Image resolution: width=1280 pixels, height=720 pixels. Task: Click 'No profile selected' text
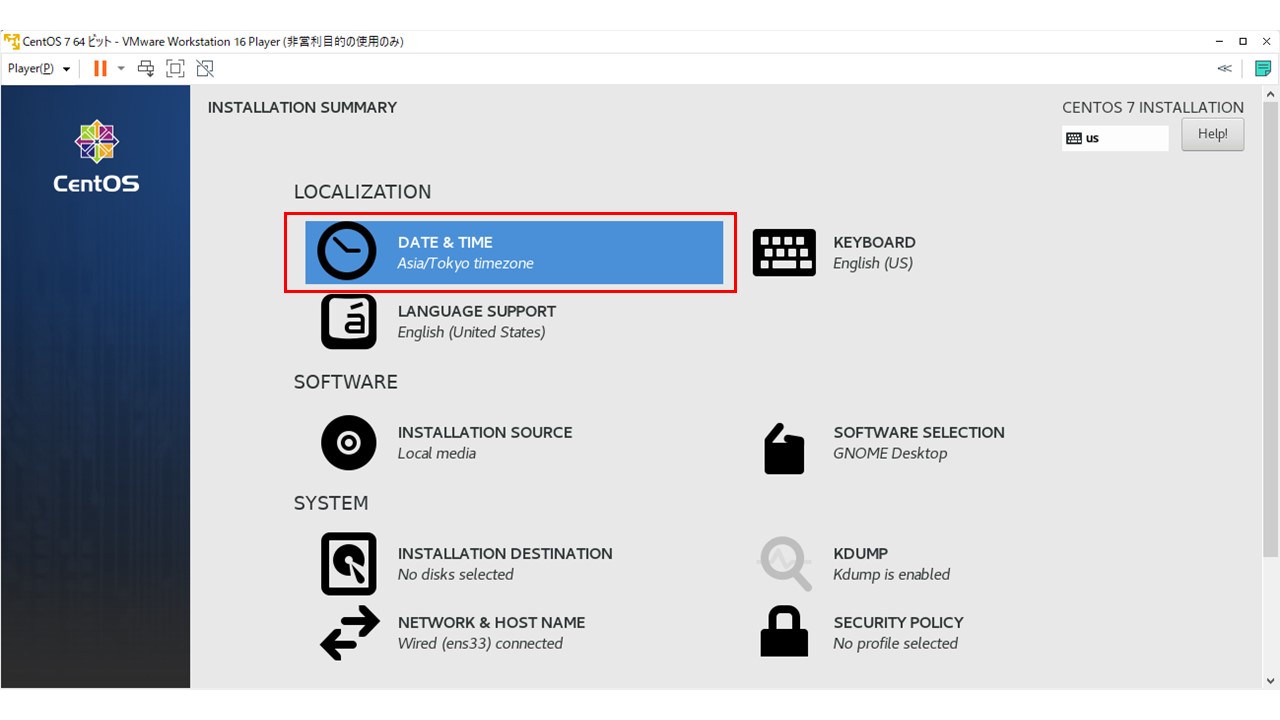(895, 643)
